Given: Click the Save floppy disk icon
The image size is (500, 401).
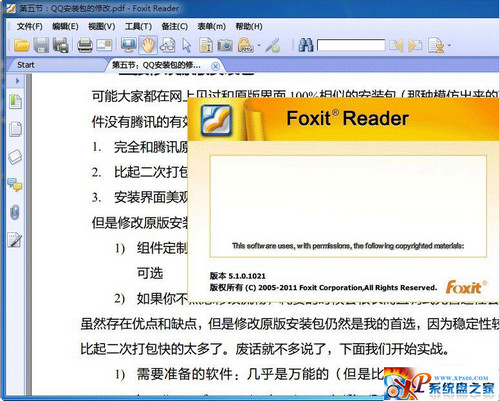Looking at the screenshot, I should coord(41,45).
